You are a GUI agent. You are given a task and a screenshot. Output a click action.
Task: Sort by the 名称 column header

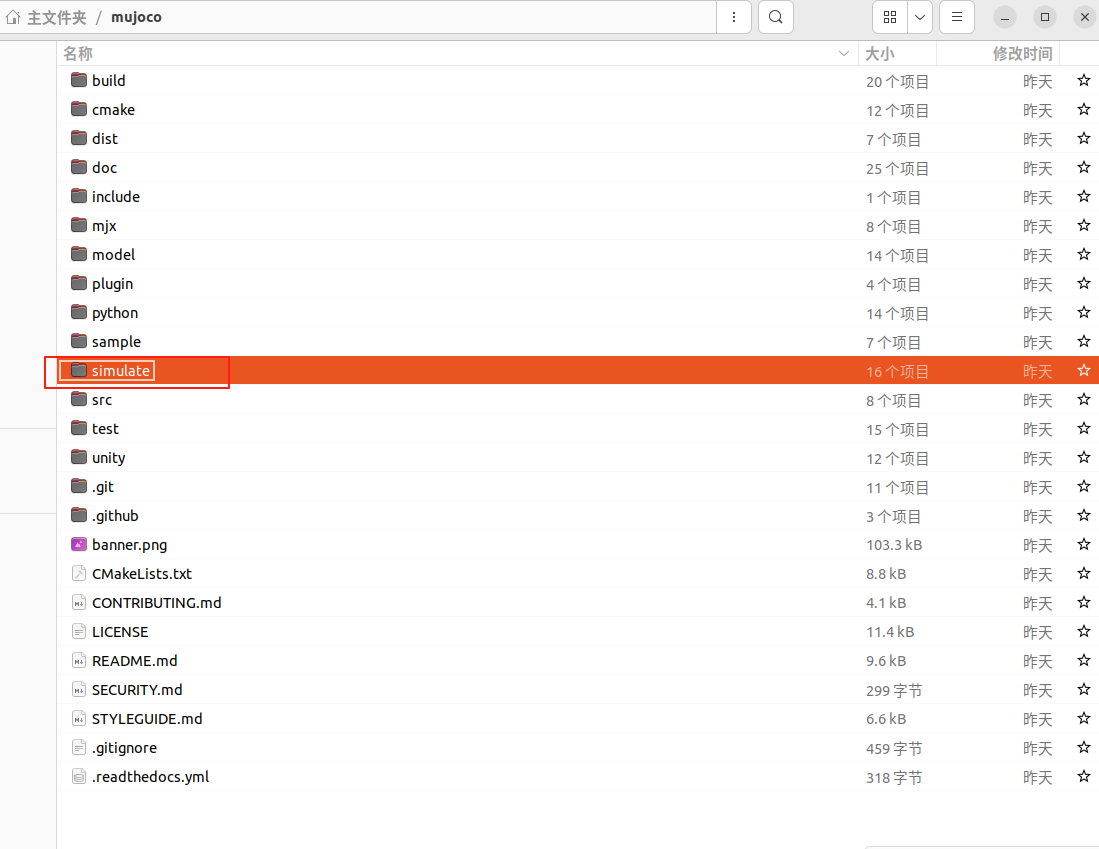[78, 53]
